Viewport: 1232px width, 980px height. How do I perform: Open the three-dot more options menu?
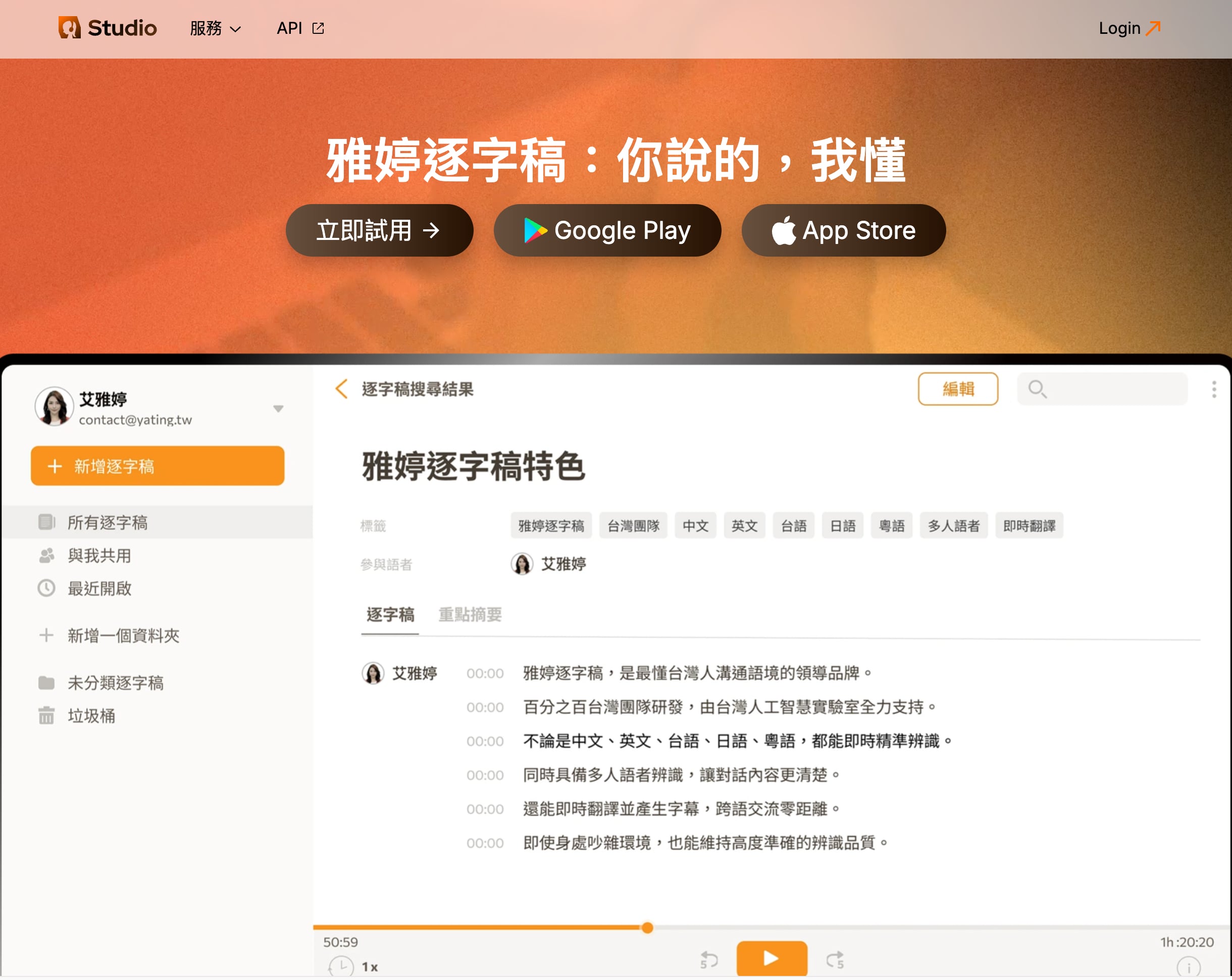(1214, 389)
